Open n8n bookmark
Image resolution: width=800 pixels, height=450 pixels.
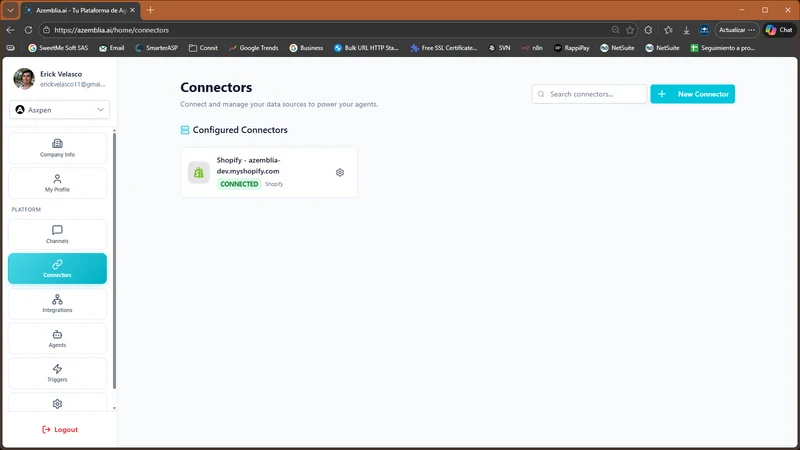tap(532, 48)
